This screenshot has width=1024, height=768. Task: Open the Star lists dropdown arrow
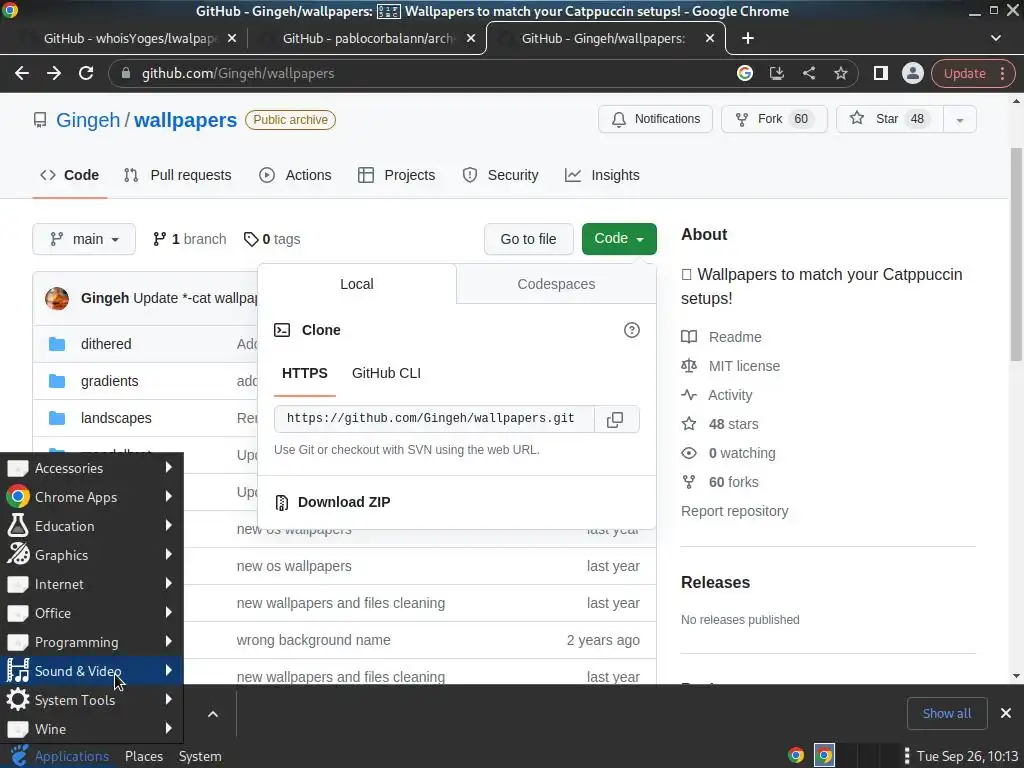pyautogui.click(x=959, y=120)
